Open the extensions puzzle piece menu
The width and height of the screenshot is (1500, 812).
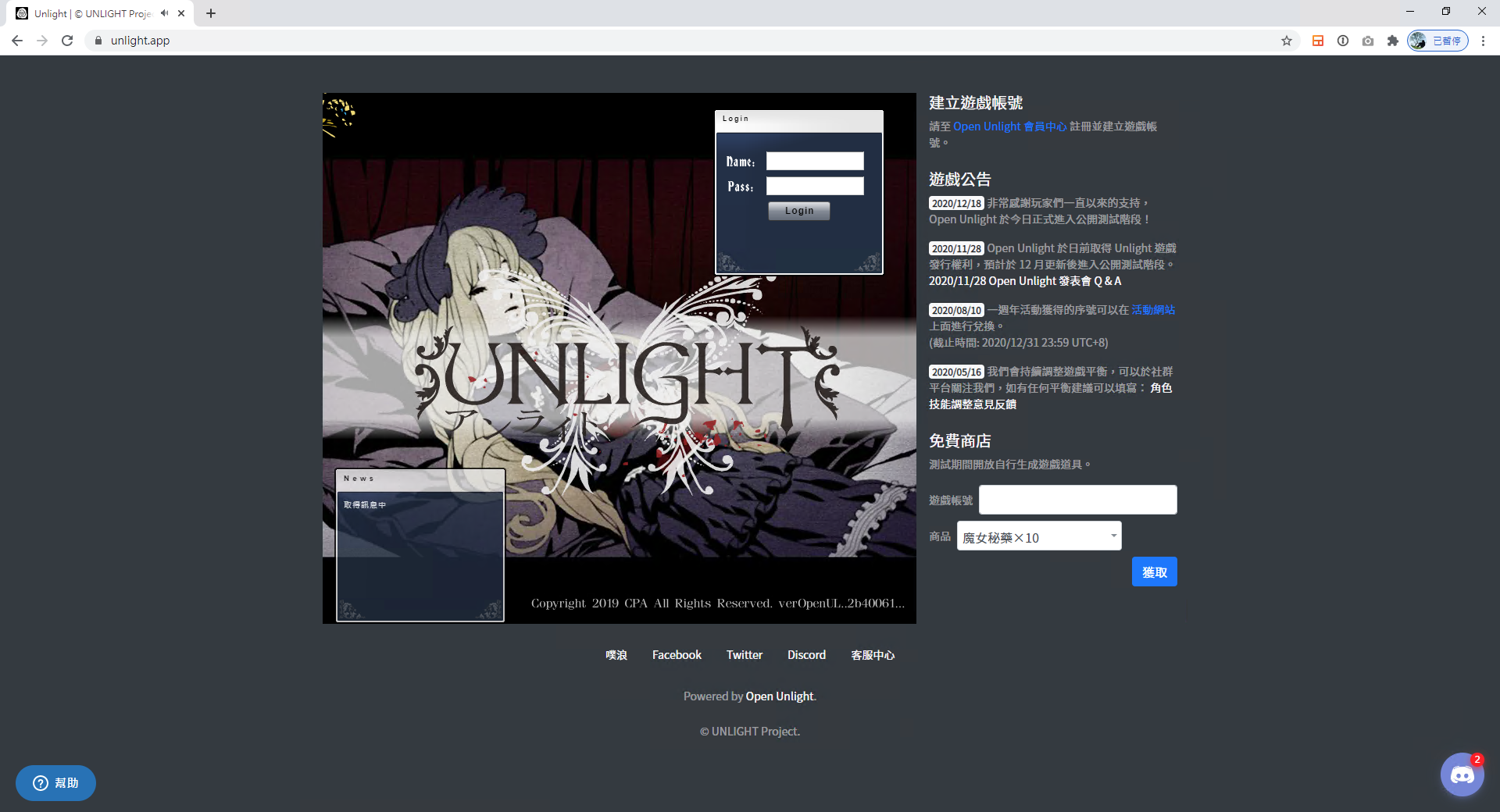(x=1393, y=41)
